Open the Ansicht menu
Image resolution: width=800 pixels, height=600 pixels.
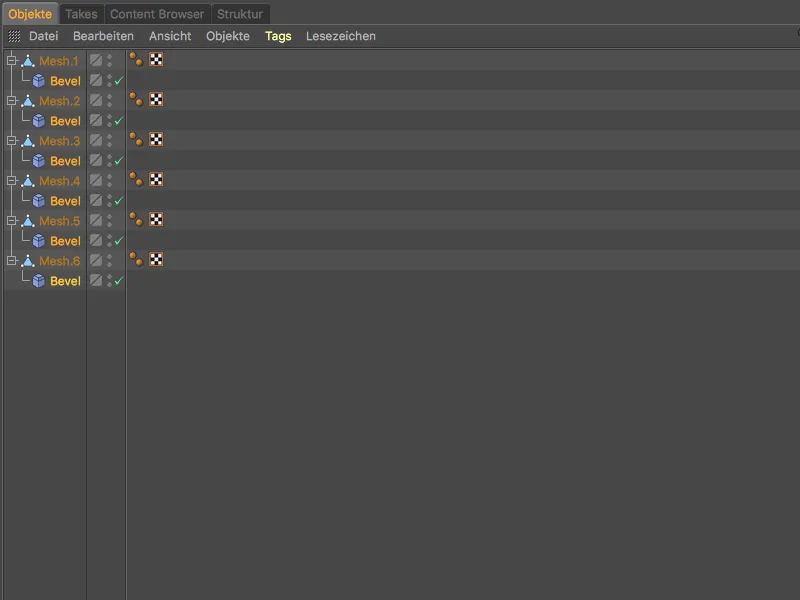coord(170,36)
